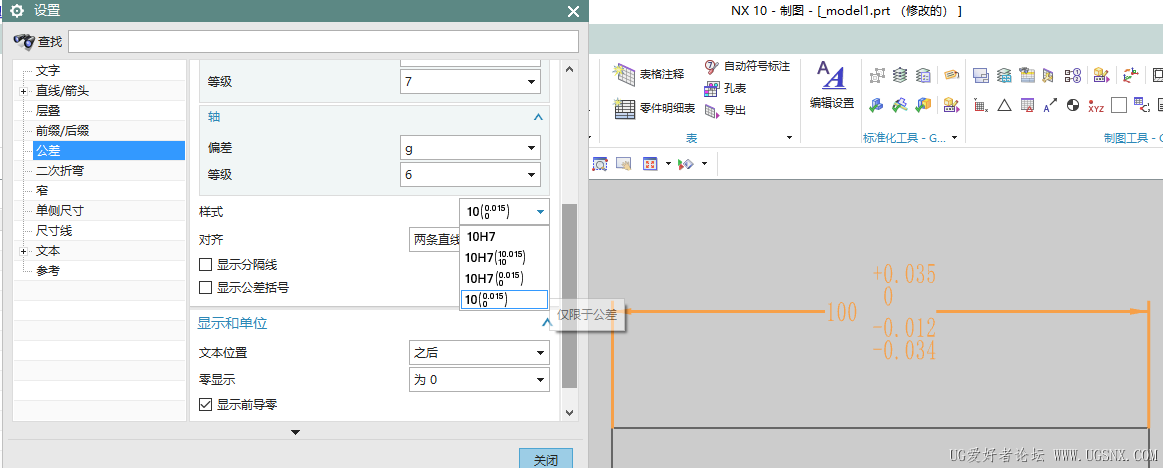The width and height of the screenshot is (1163, 468).
Task: Select 前缀/后缀 in the settings tree
Action: click(63, 131)
